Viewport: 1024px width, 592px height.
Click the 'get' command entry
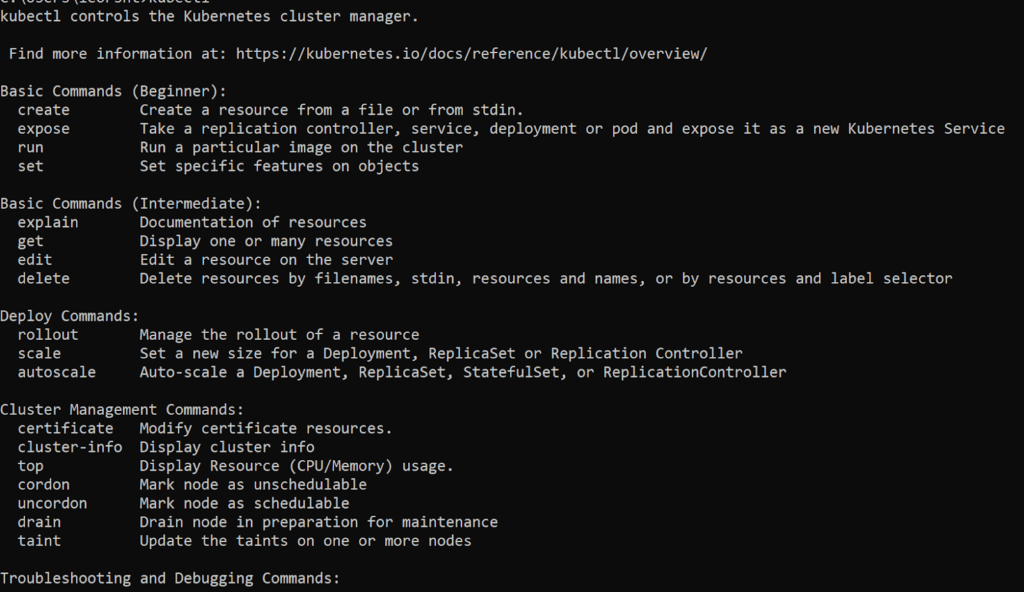(31, 241)
